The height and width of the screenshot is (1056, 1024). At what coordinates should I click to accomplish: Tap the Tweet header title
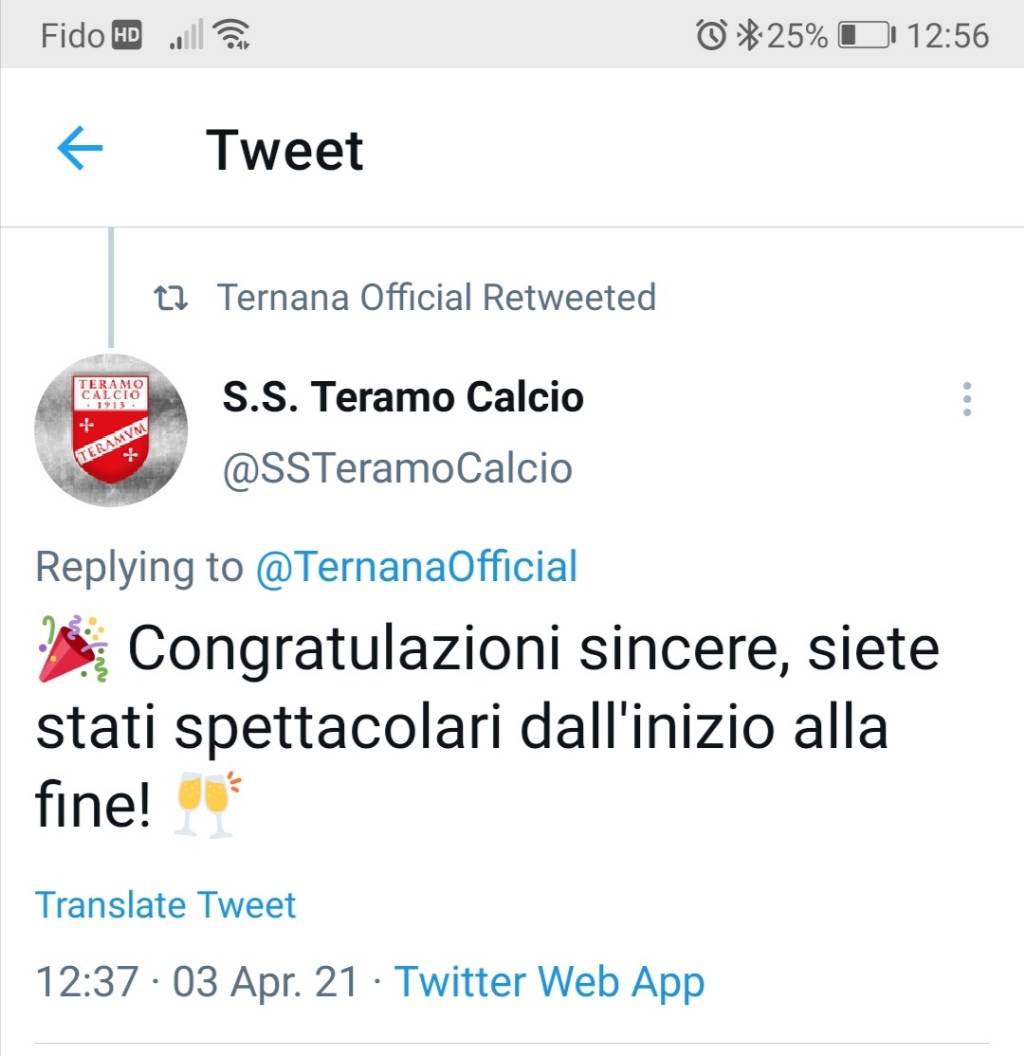(284, 150)
